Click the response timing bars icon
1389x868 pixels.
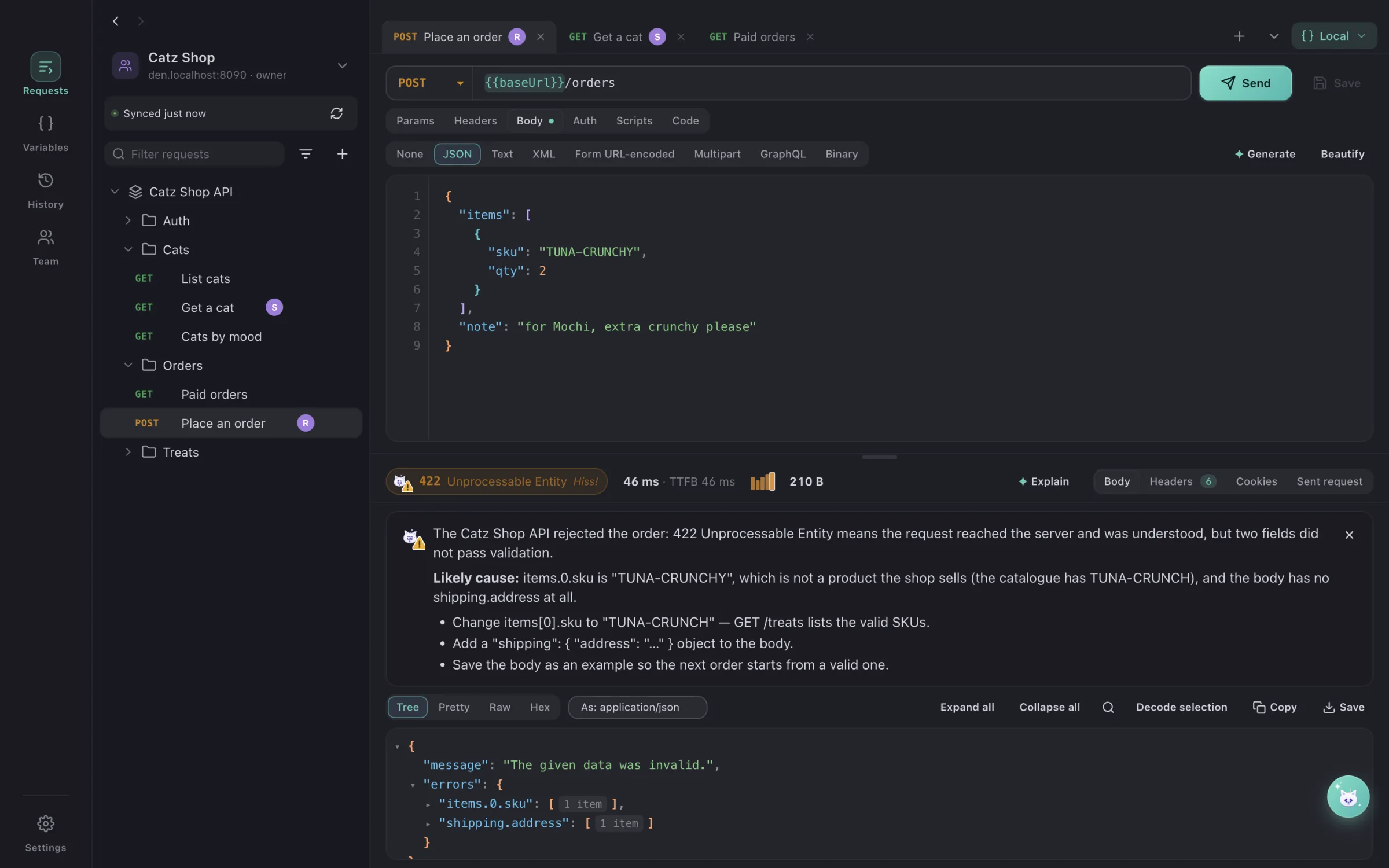[762, 481]
